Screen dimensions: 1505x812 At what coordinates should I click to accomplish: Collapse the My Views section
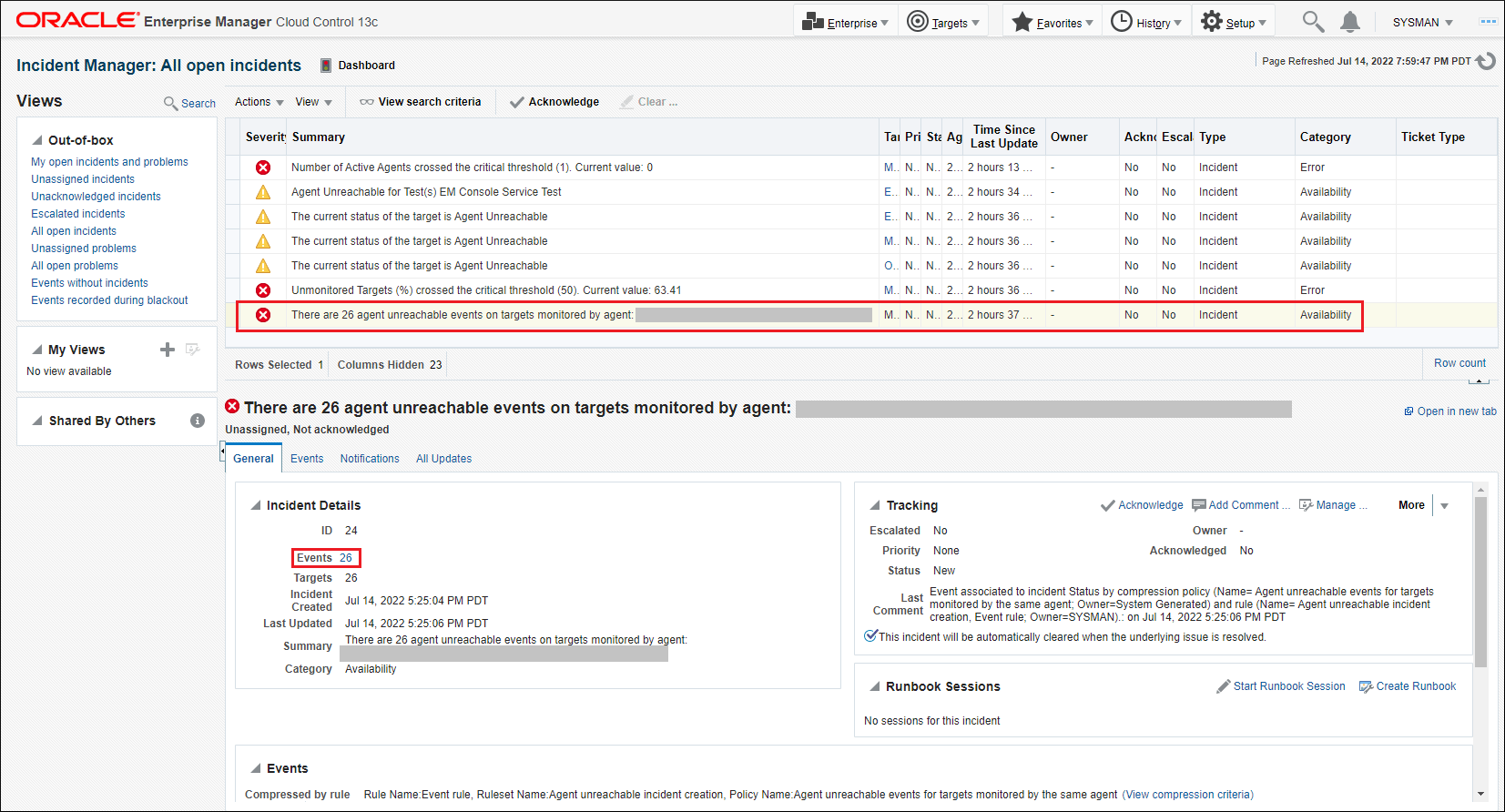37,350
